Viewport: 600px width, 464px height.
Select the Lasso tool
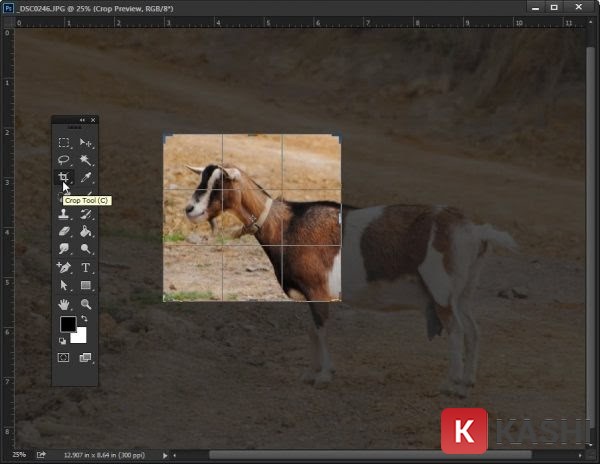click(64, 160)
